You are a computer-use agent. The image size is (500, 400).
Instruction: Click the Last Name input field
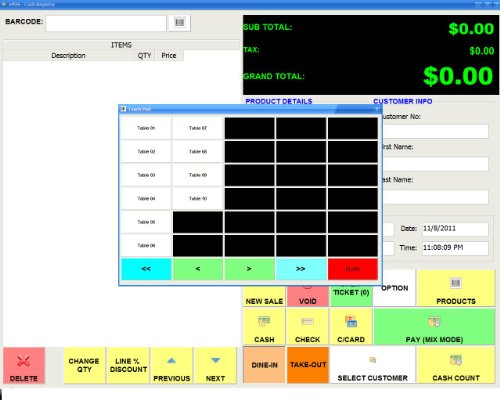tap(435, 197)
